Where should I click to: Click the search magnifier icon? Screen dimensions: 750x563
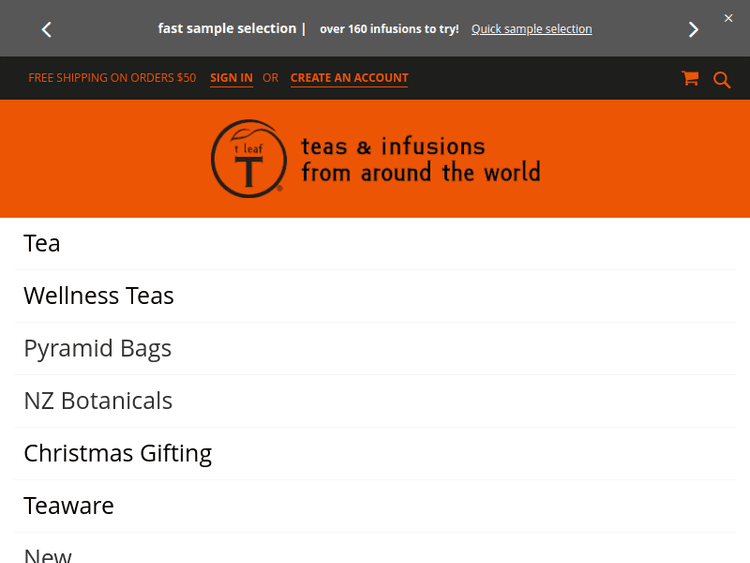[722, 80]
